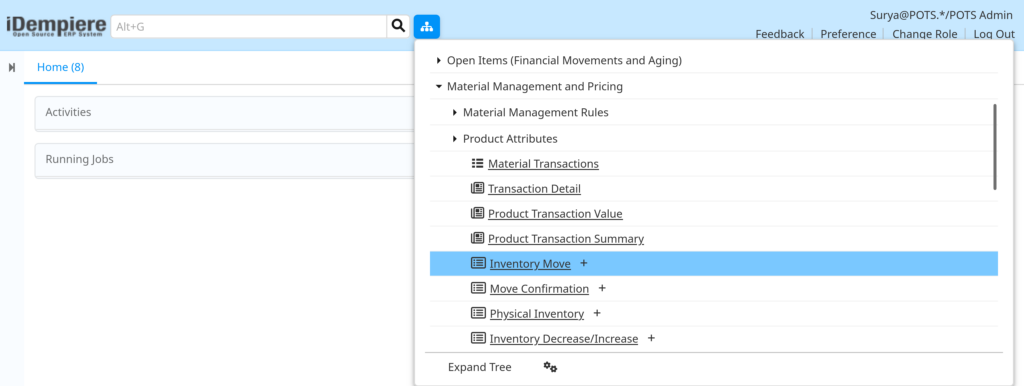Click Feedback in header
The height and width of the screenshot is (386, 1024).
coord(780,34)
